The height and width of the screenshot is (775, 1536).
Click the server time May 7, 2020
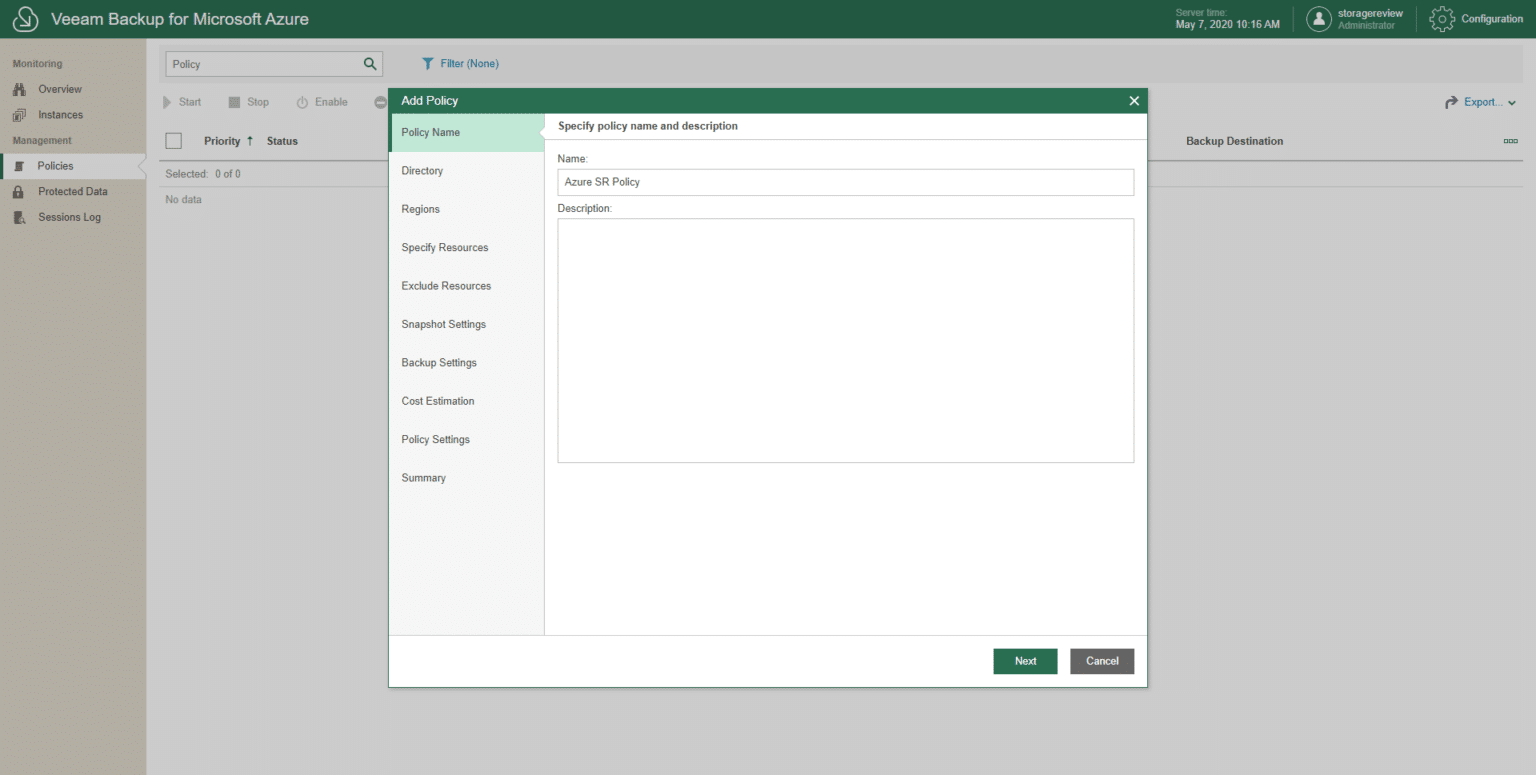1227,25
